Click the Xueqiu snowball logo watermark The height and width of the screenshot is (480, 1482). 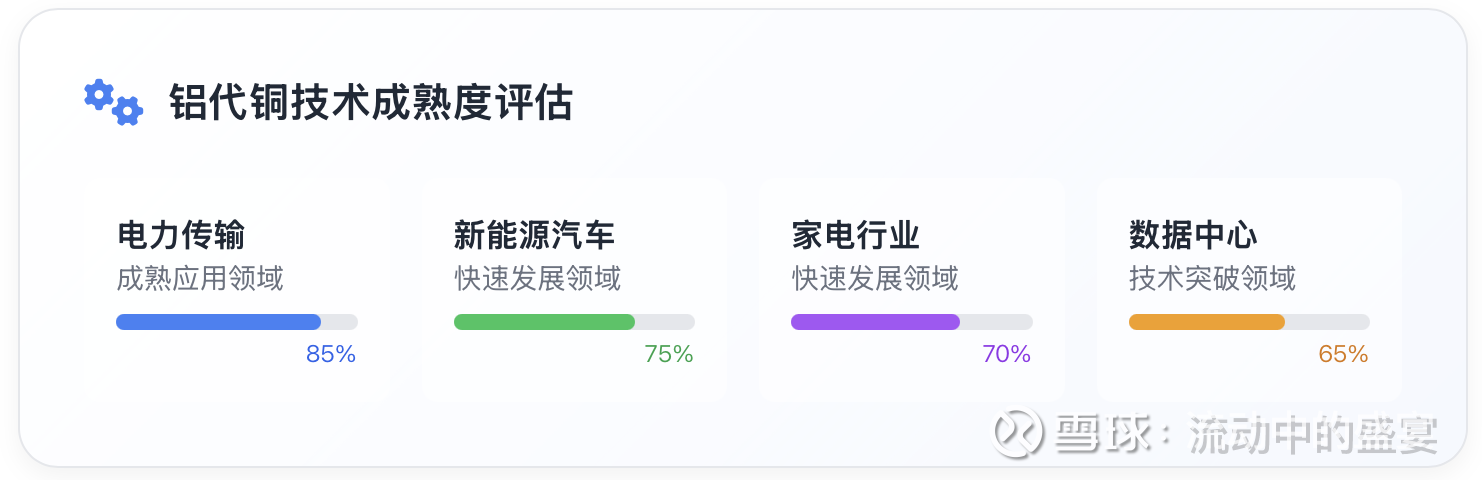point(1018,434)
